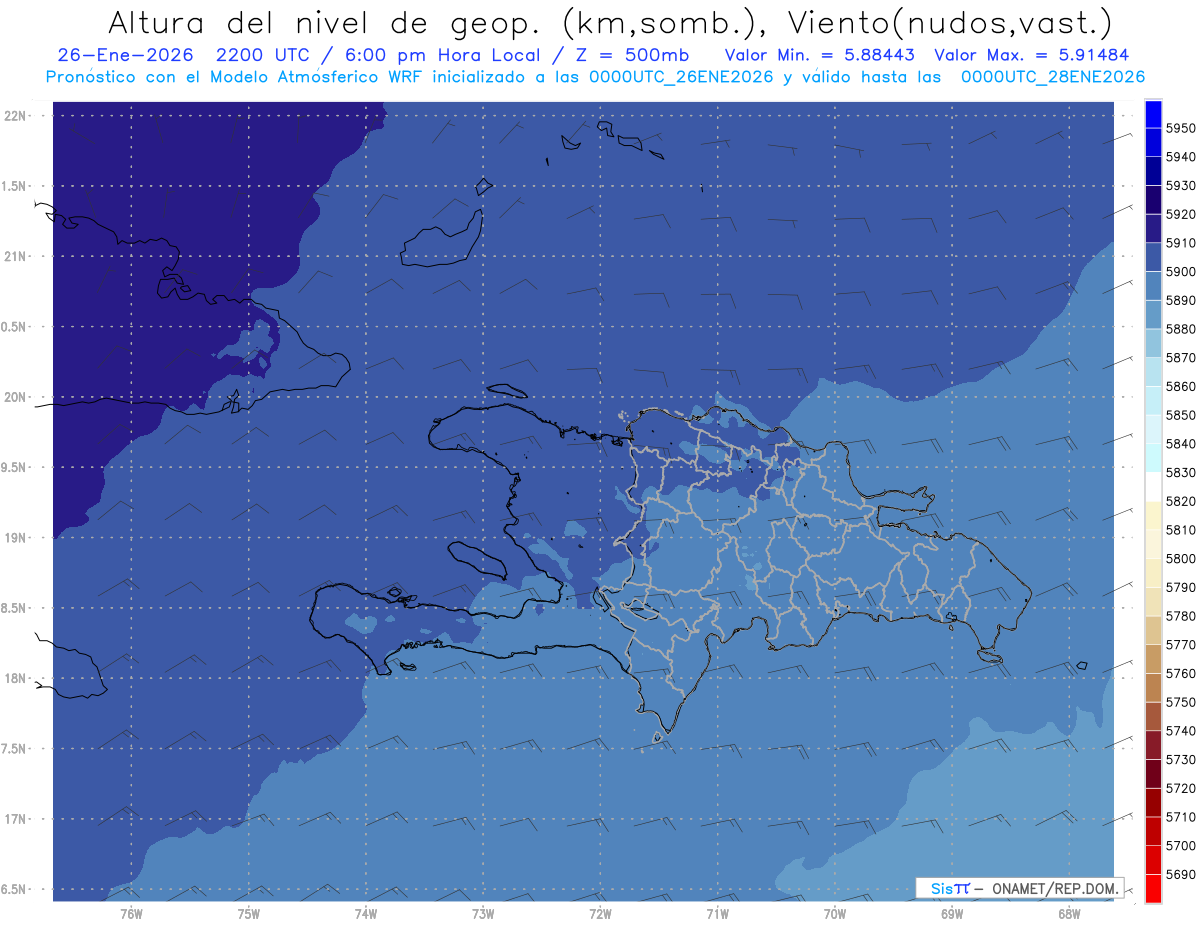Click the colorbar label '5770'
The image size is (1200, 927).
1181,645
